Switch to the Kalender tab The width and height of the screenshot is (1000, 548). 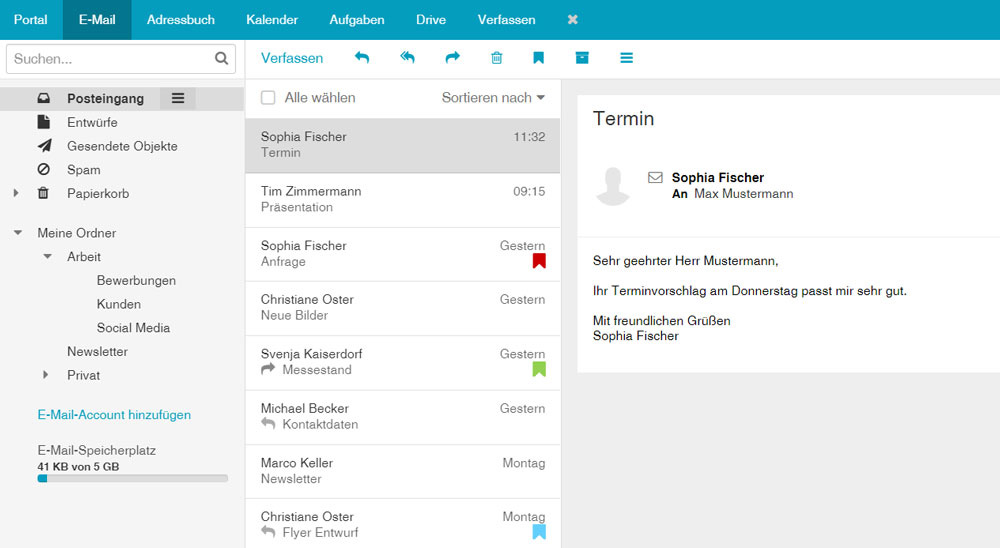pyautogui.click(x=272, y=20)
